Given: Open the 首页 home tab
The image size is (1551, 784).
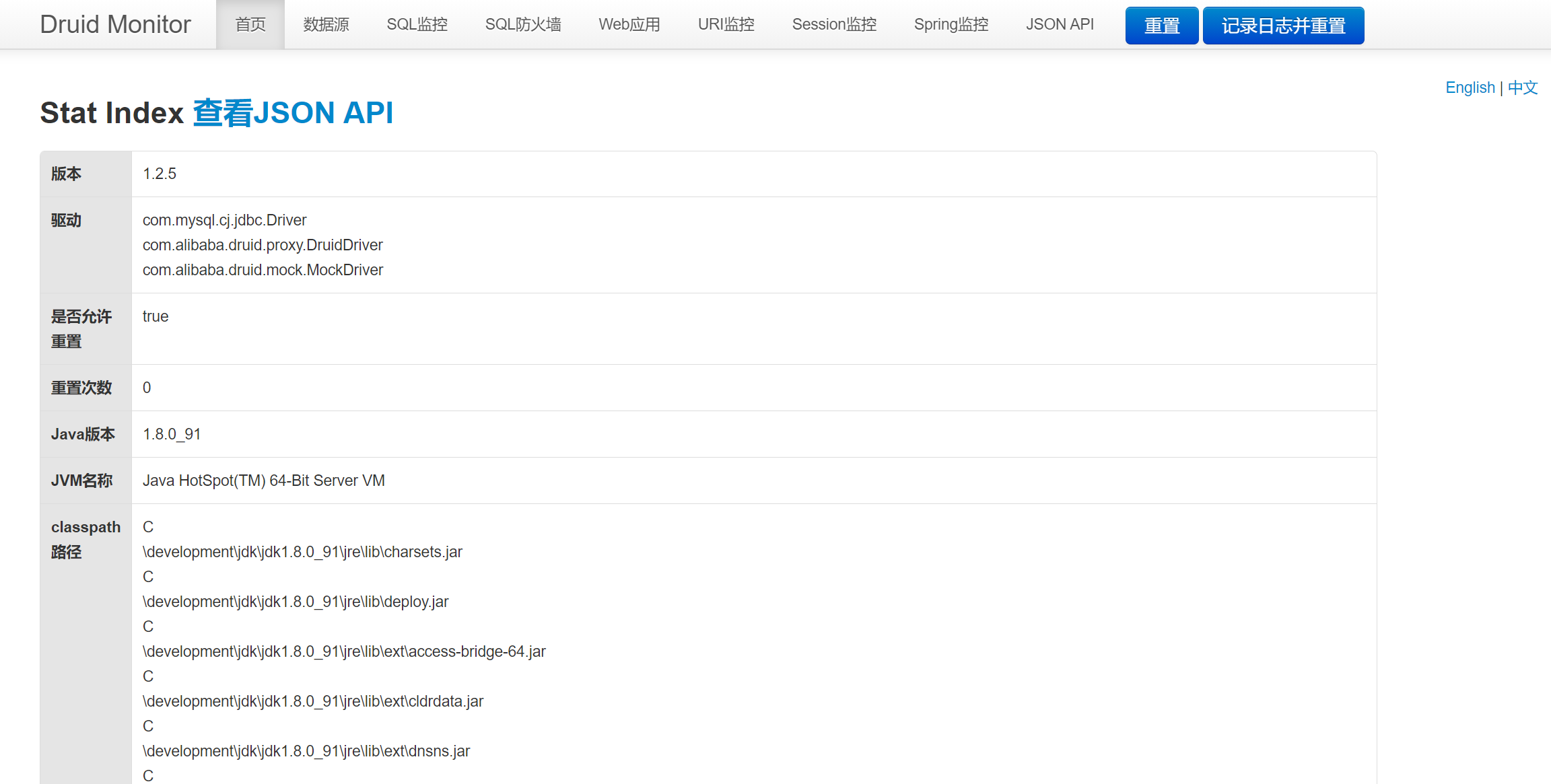Looking at the screenshot, I should [x=250, y=24].
